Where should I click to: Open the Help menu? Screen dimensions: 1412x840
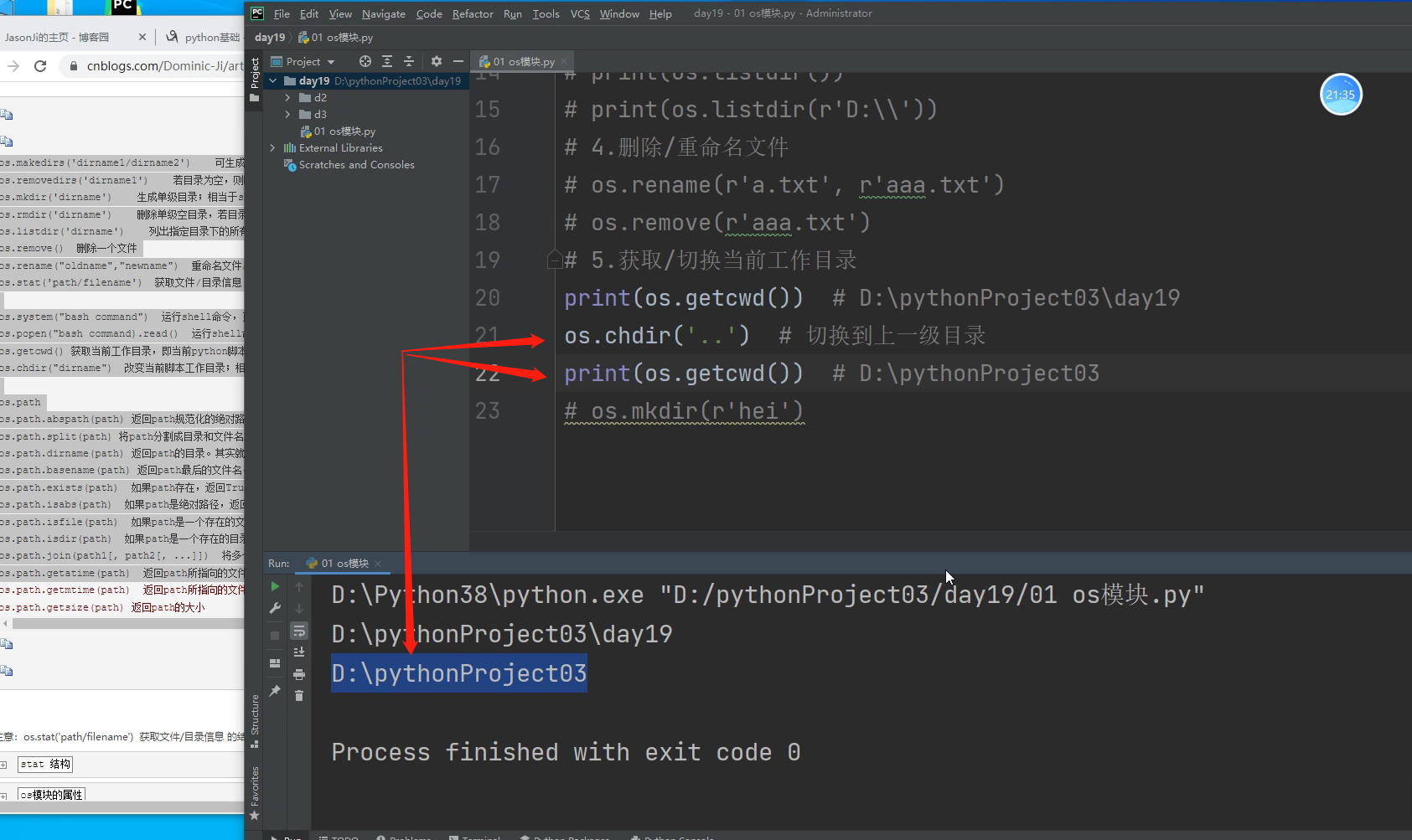pyautogui.click(x=660, y=14)
